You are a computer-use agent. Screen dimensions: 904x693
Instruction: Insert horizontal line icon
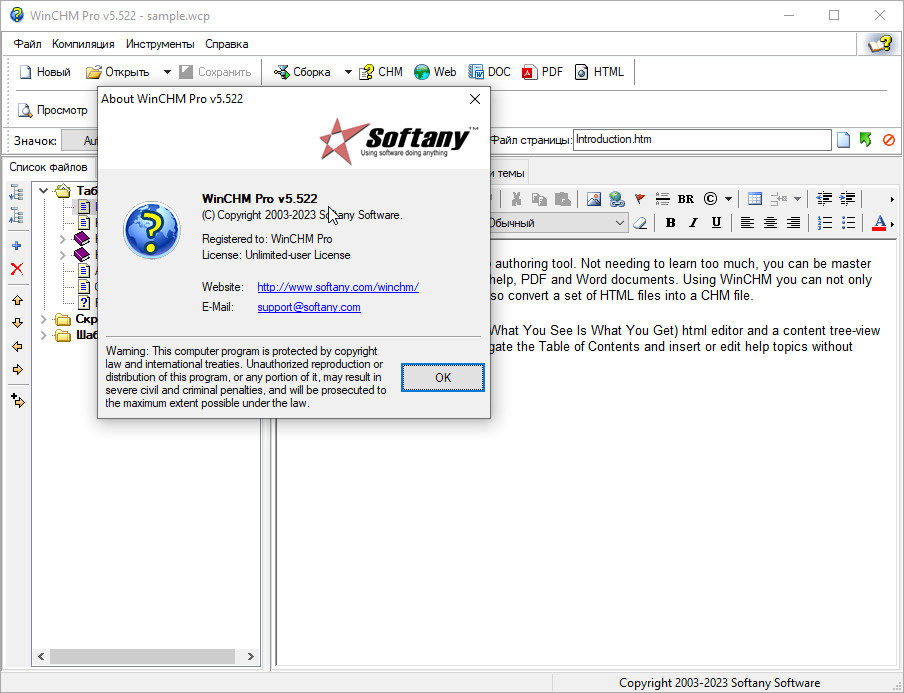(662, 199)
